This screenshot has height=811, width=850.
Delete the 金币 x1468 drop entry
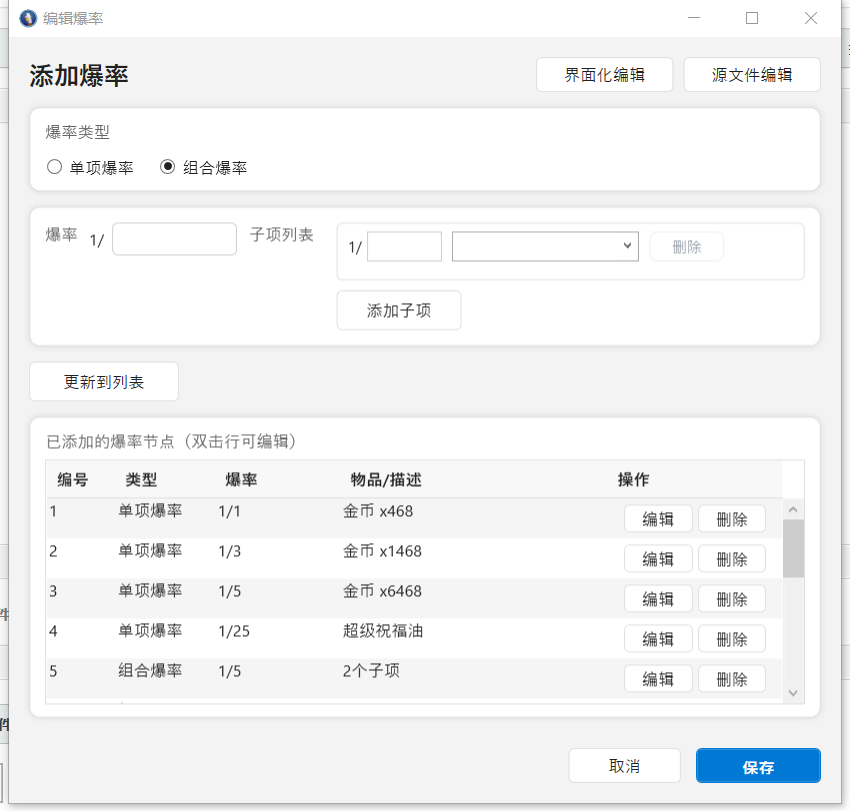pyautogui.click(x=731, y=558)
